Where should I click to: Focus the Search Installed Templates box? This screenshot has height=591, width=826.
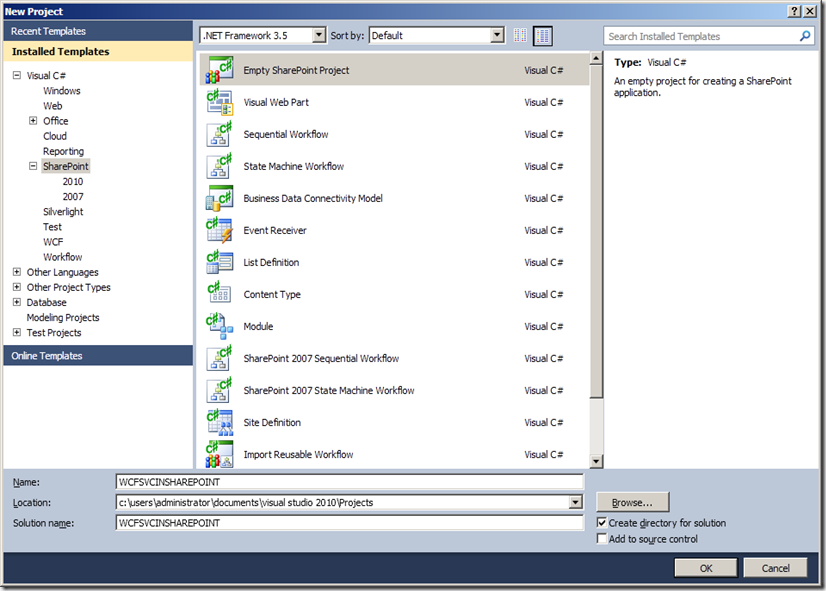click(x=701, y=36)
